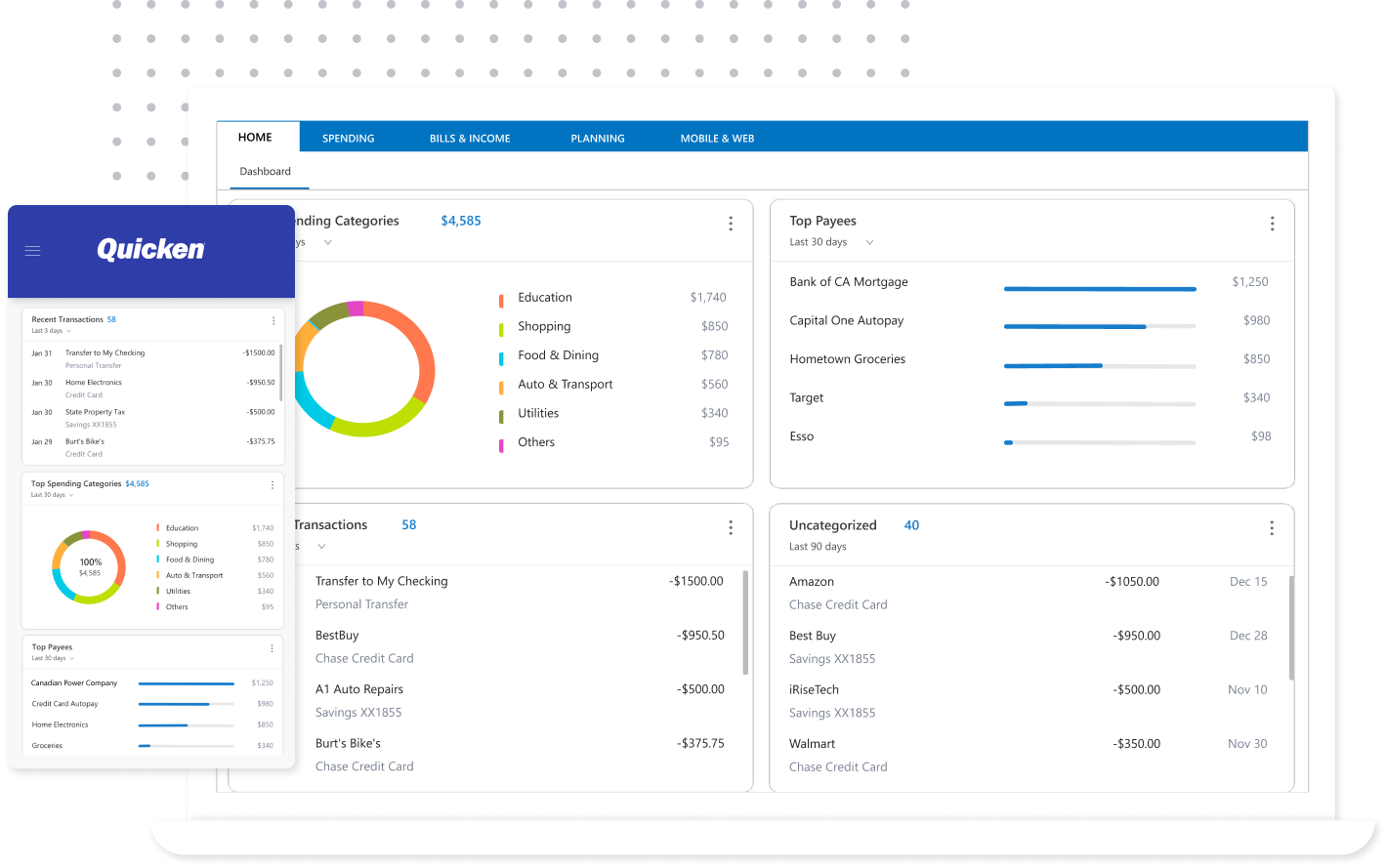Select the Mobile & Web tab
This screenshot has height=868, width=1386.
[717, 138]
